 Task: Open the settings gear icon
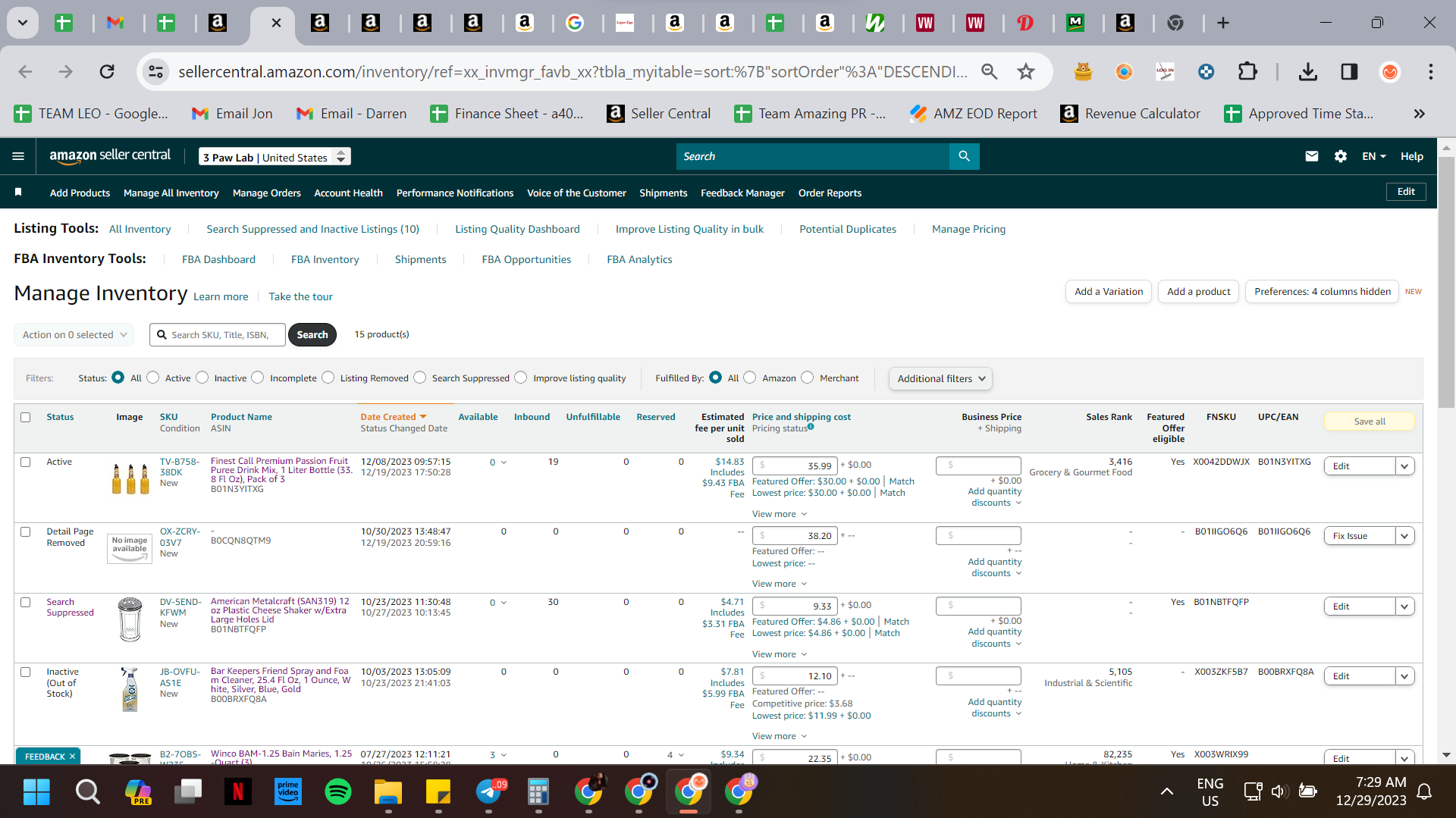(1341, 156)
